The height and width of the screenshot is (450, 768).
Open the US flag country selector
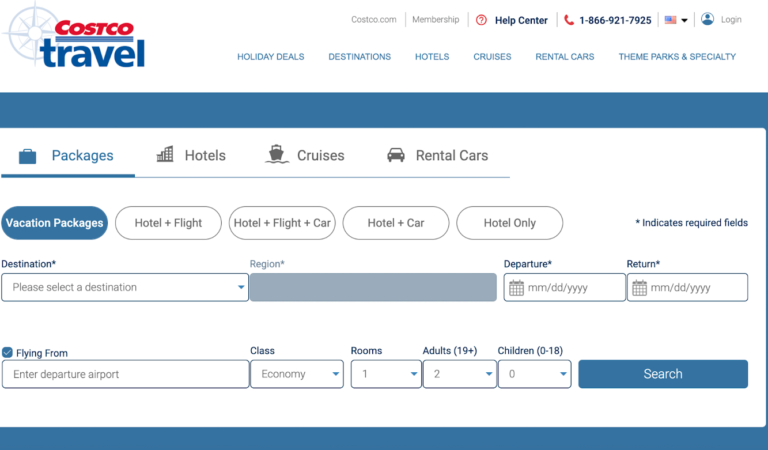pyautogui.click(x=676, y=20)
